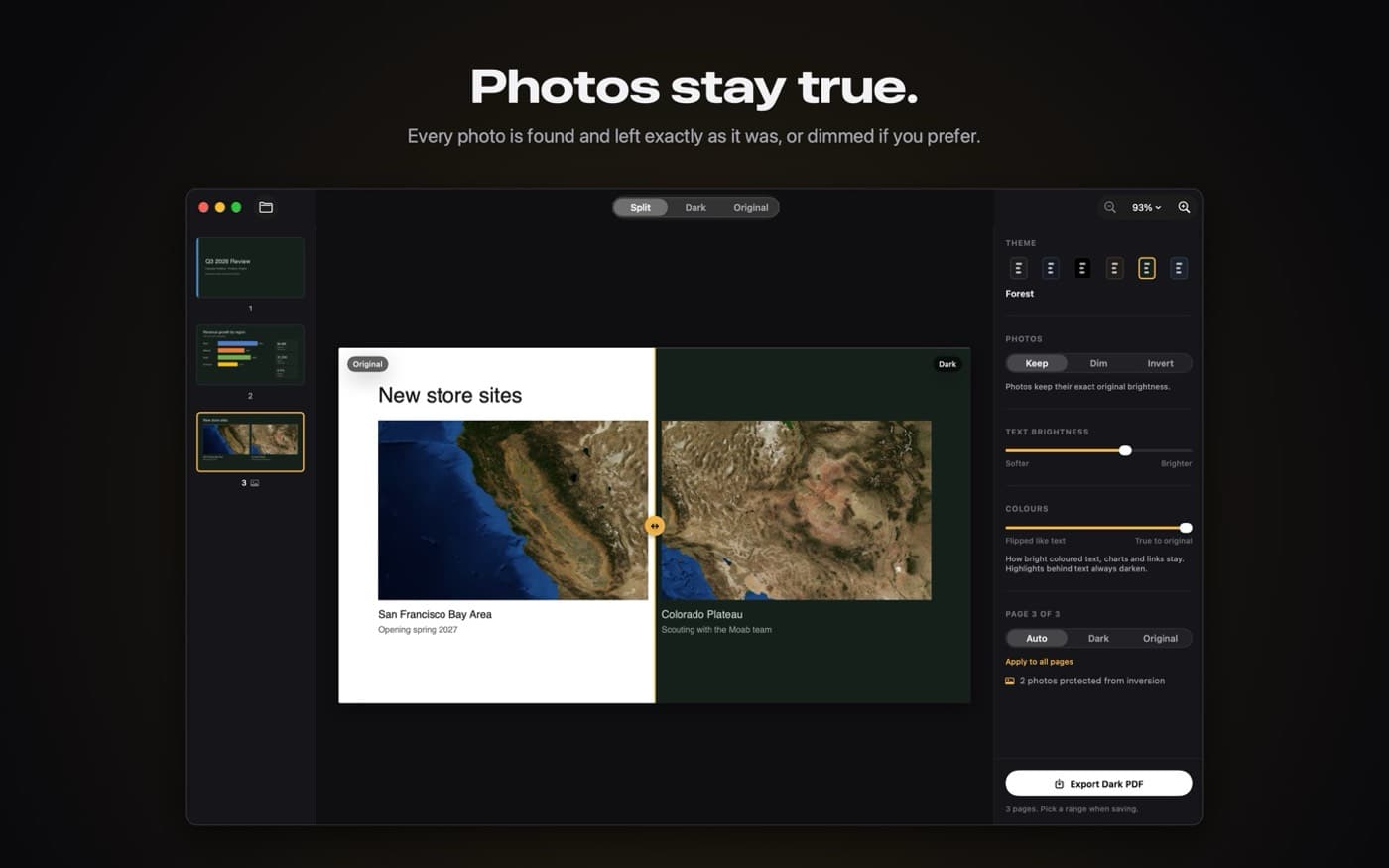The width and height of the screenshot is (1389, 868).
Task: Click the Export Dark PDF button
Action: pos(1098,783)
